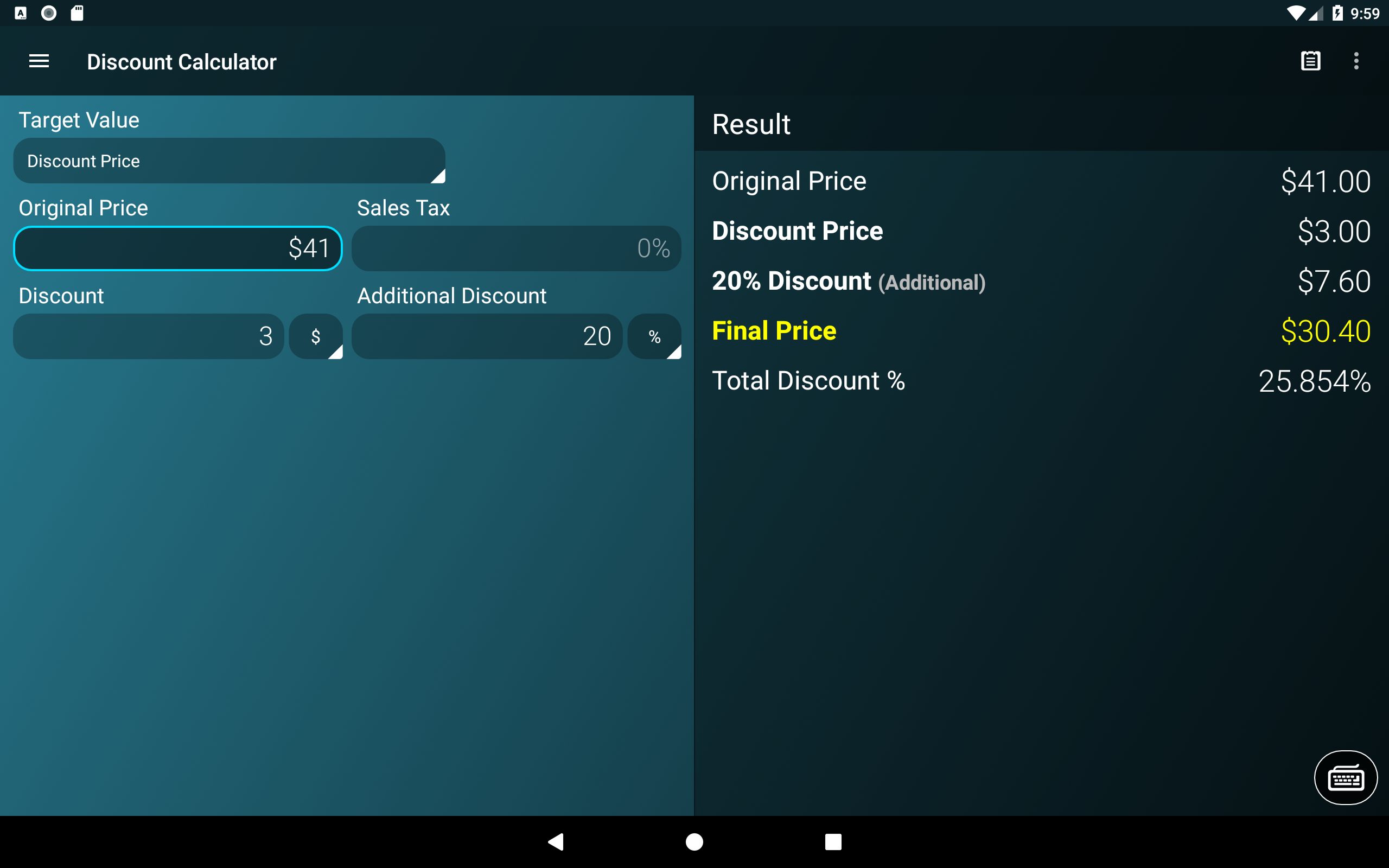This screenshot has height=868, width=1389.
Task: Open the history notes icon
Action: 1310,61
